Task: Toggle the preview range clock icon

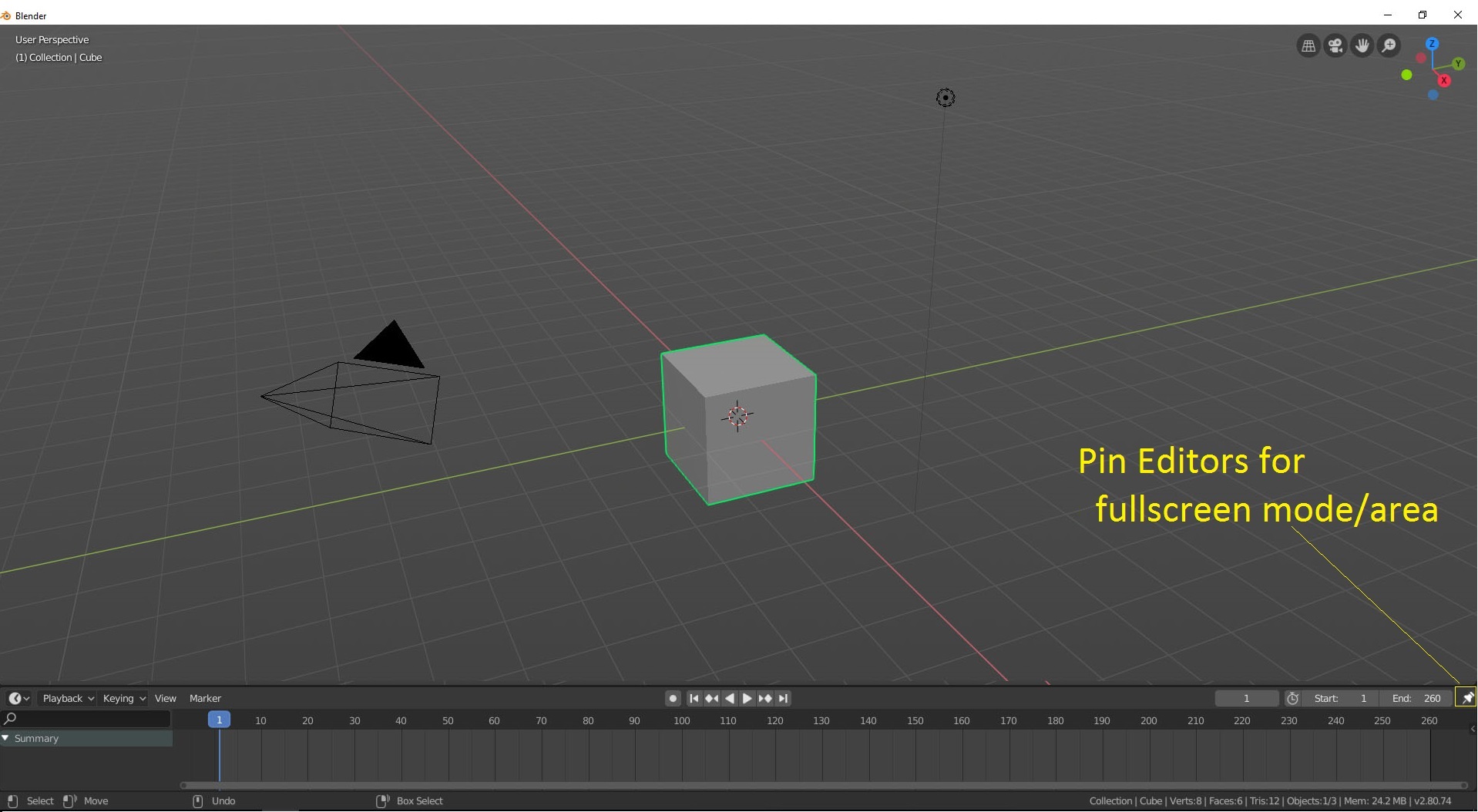Action: [x=1292, y=699]
